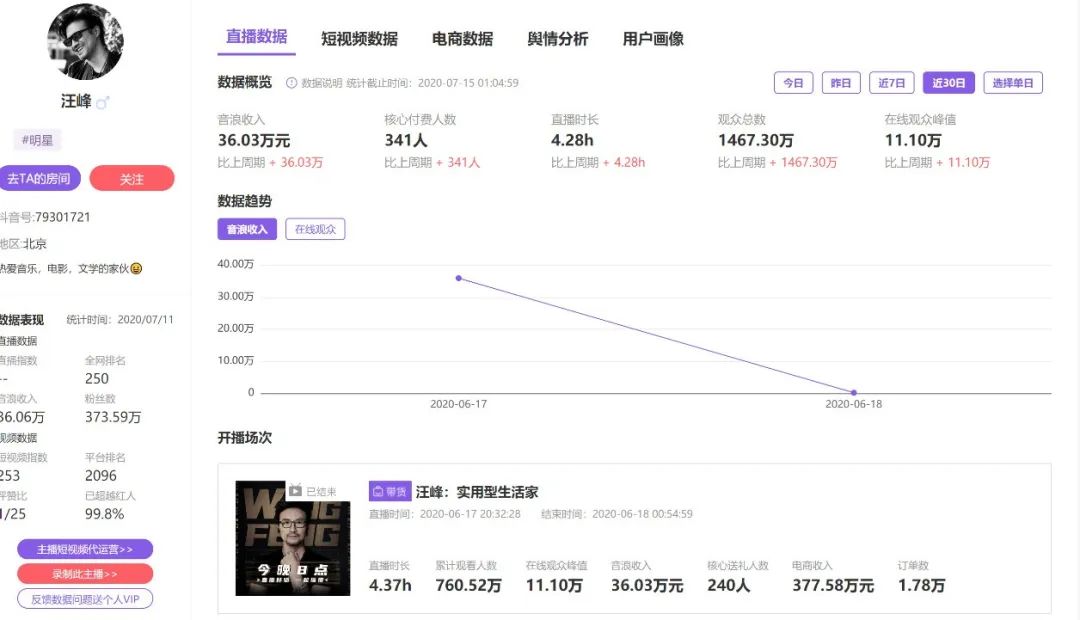Click the smiley emoji in the bio
Image resolution: width=1080 pixels, height=620 pixels.
click(x=138, y=268)
